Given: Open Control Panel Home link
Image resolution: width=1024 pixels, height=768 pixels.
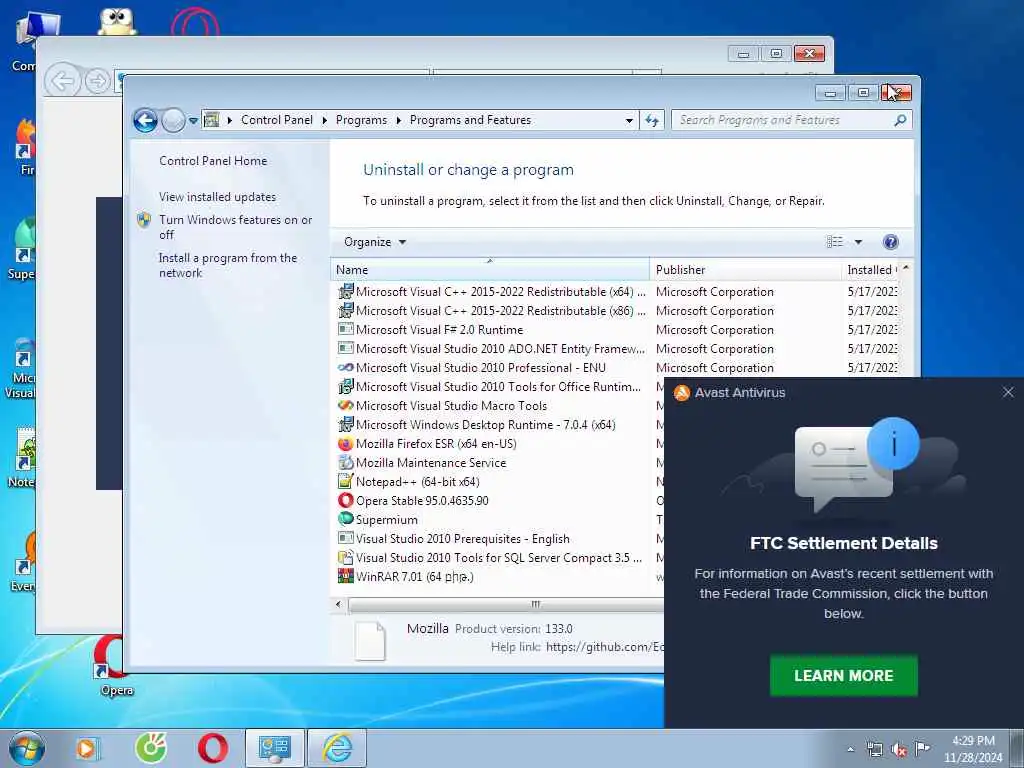Looking at the screenshot, I should (x=213, y=161).
